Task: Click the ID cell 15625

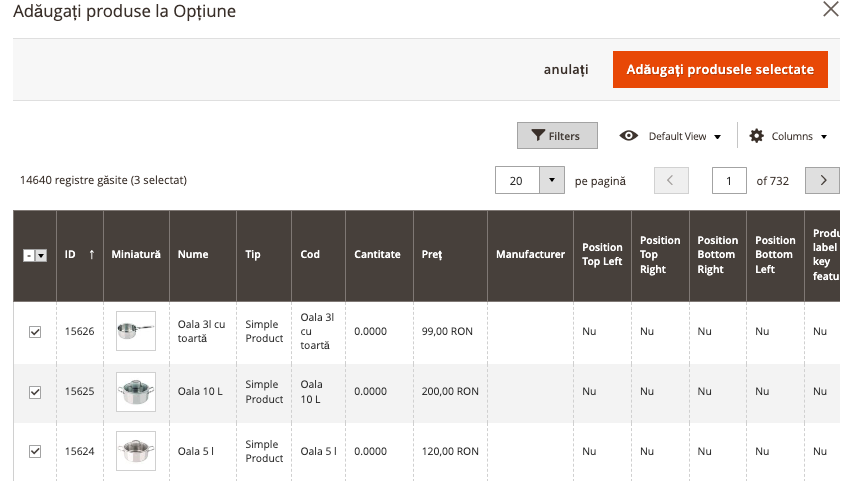Action: click(x=80, y=391)
